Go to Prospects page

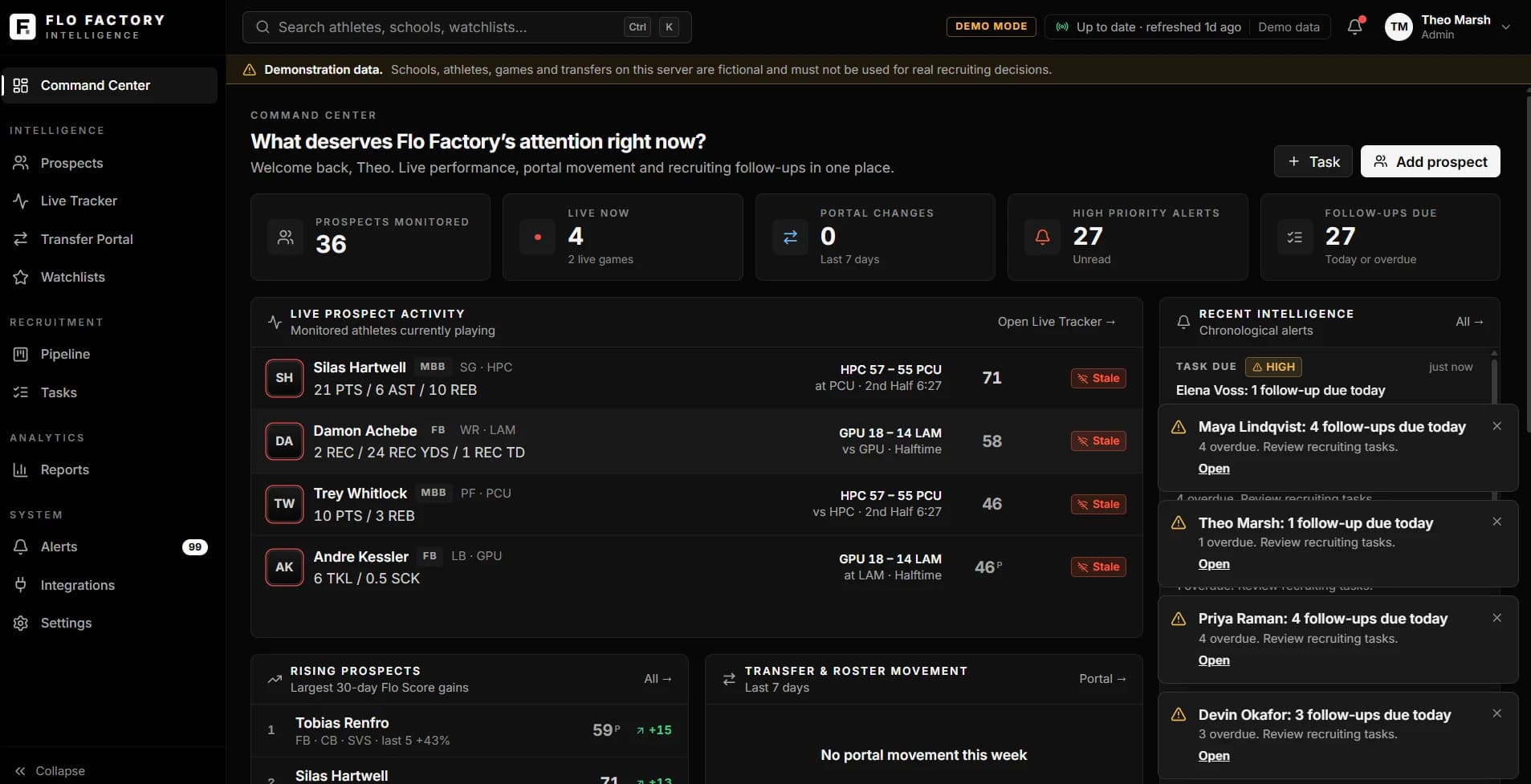click(110, 163)
